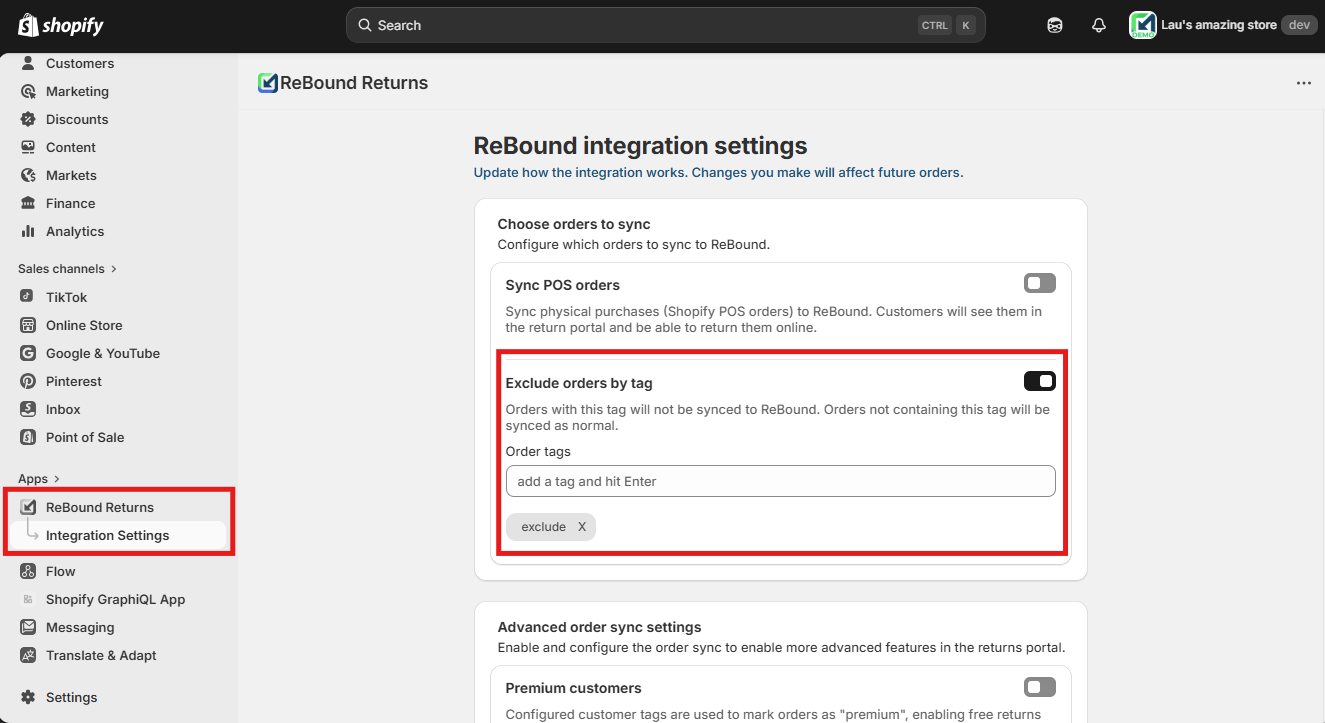This screenshot has height=723, width=1325.
Task: Select the Point of Sale label
Action: click(85, 437)
